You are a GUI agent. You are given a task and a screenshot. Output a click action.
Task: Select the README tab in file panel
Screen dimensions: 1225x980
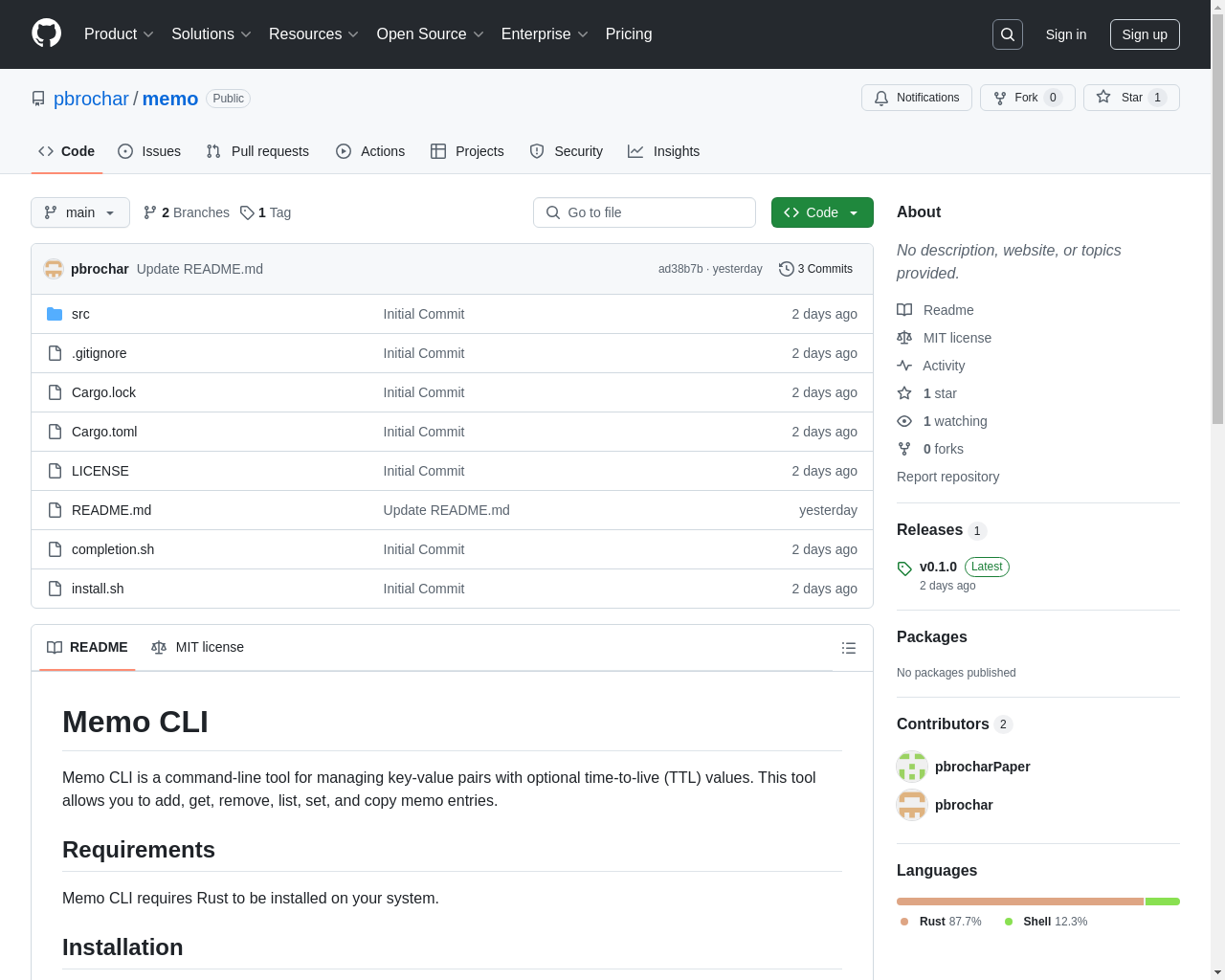tap(87, 648)
